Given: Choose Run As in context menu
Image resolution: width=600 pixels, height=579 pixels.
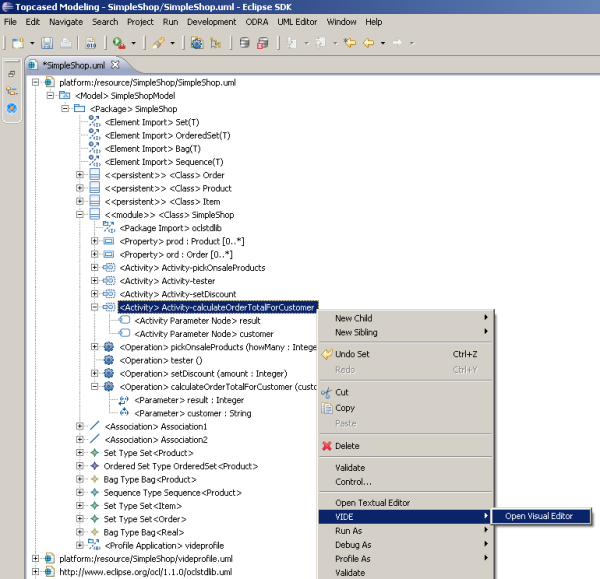Looking at the screenshot, I should [x=406, y=531].
